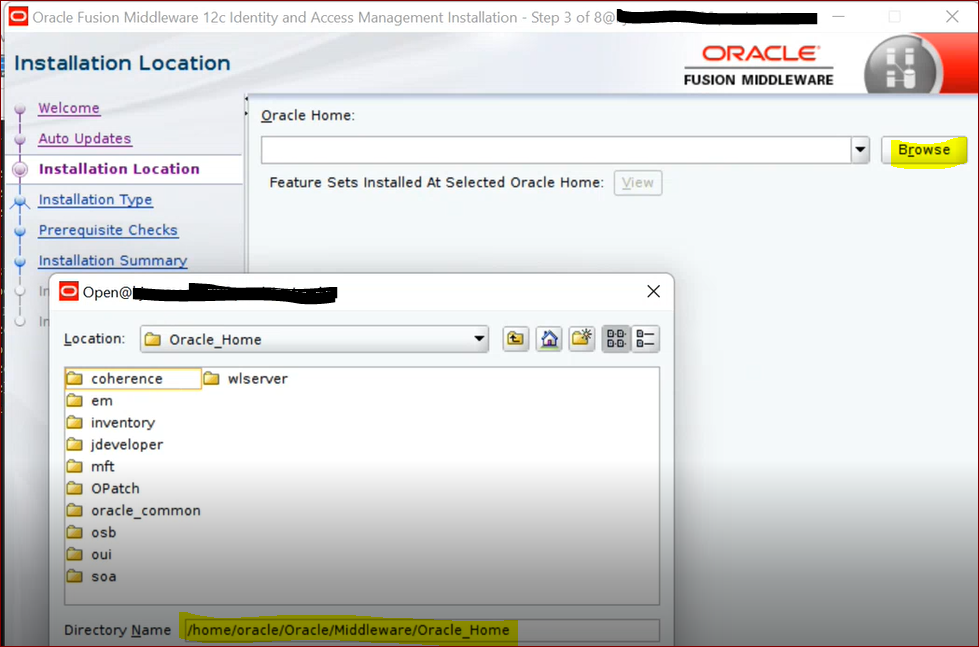Click the Oracle Home text field
The width and height of the screenshot is (979, 647).
tap(556, 150)
